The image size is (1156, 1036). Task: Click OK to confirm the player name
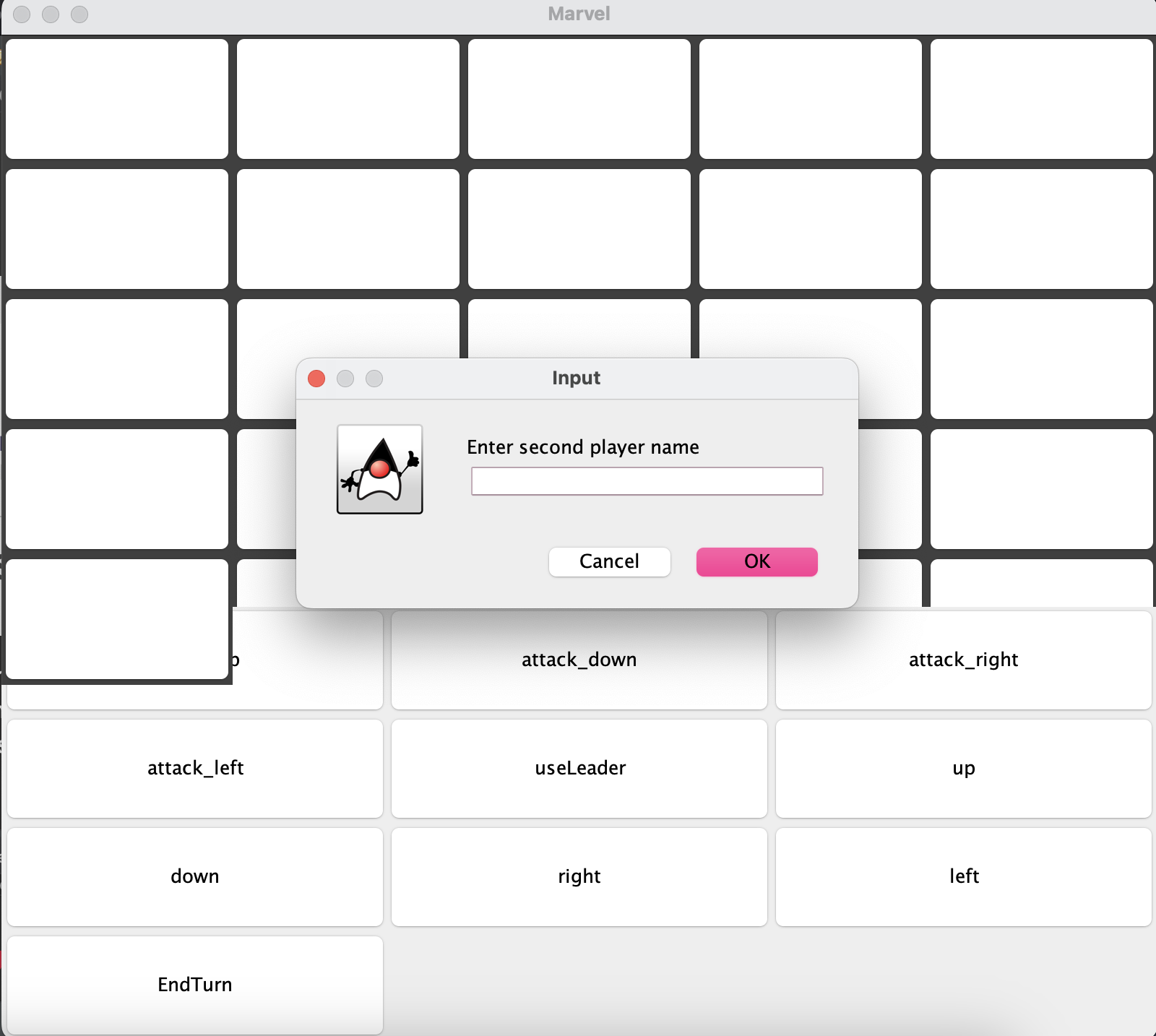[x=756, y=561]
